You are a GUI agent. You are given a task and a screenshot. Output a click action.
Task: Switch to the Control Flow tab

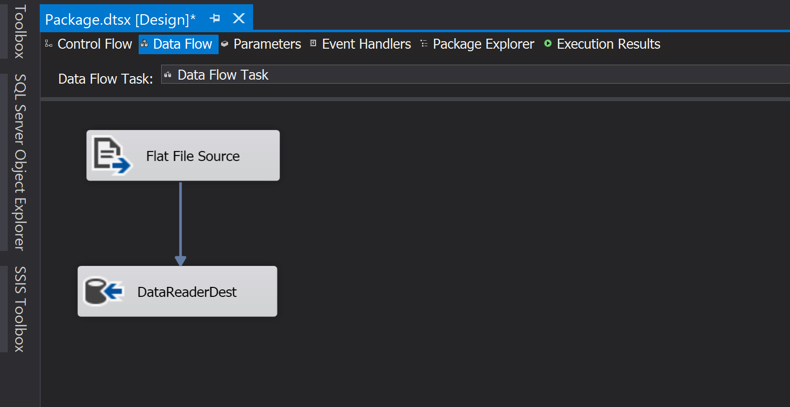tap(94, 44)
